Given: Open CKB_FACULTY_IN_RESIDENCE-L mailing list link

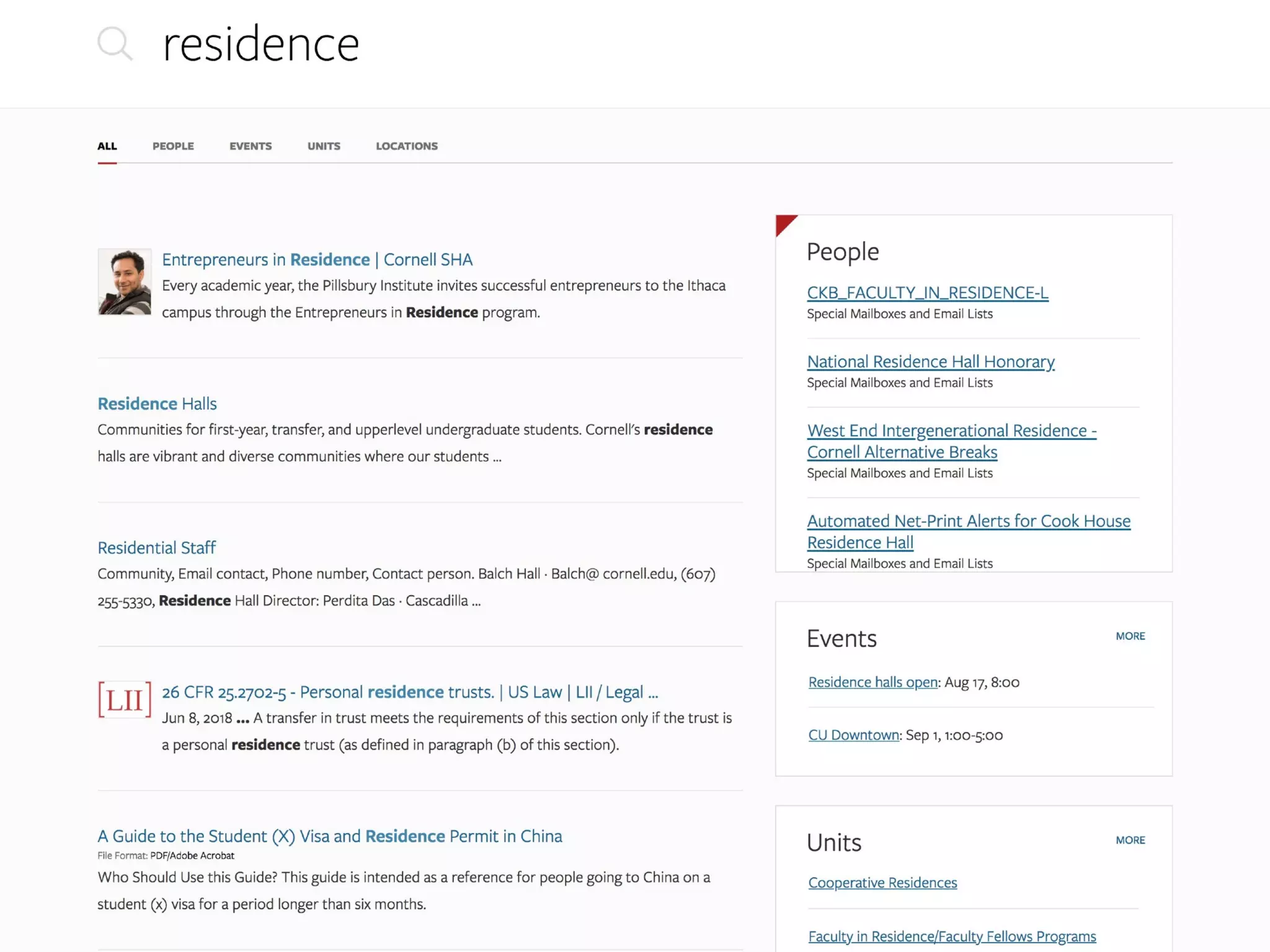Looking at the screenshot, I should coord(927,293).
